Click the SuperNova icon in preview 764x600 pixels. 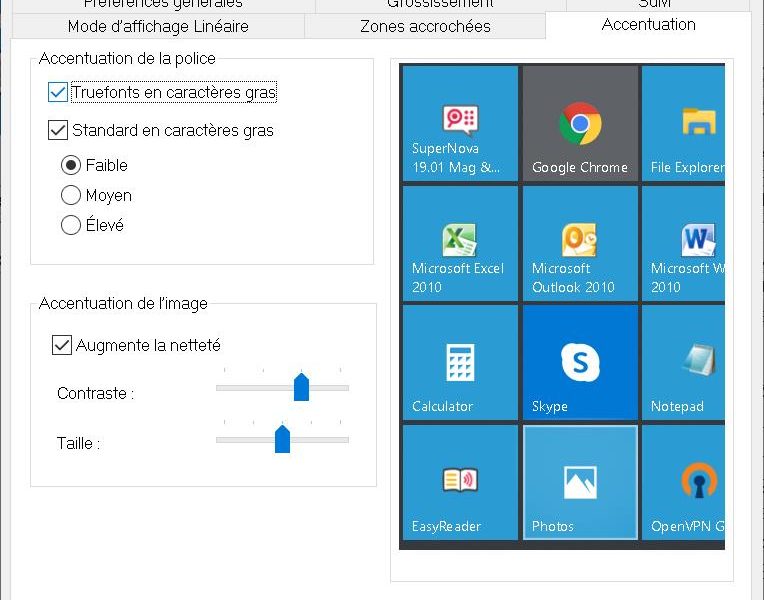(460, 119)
